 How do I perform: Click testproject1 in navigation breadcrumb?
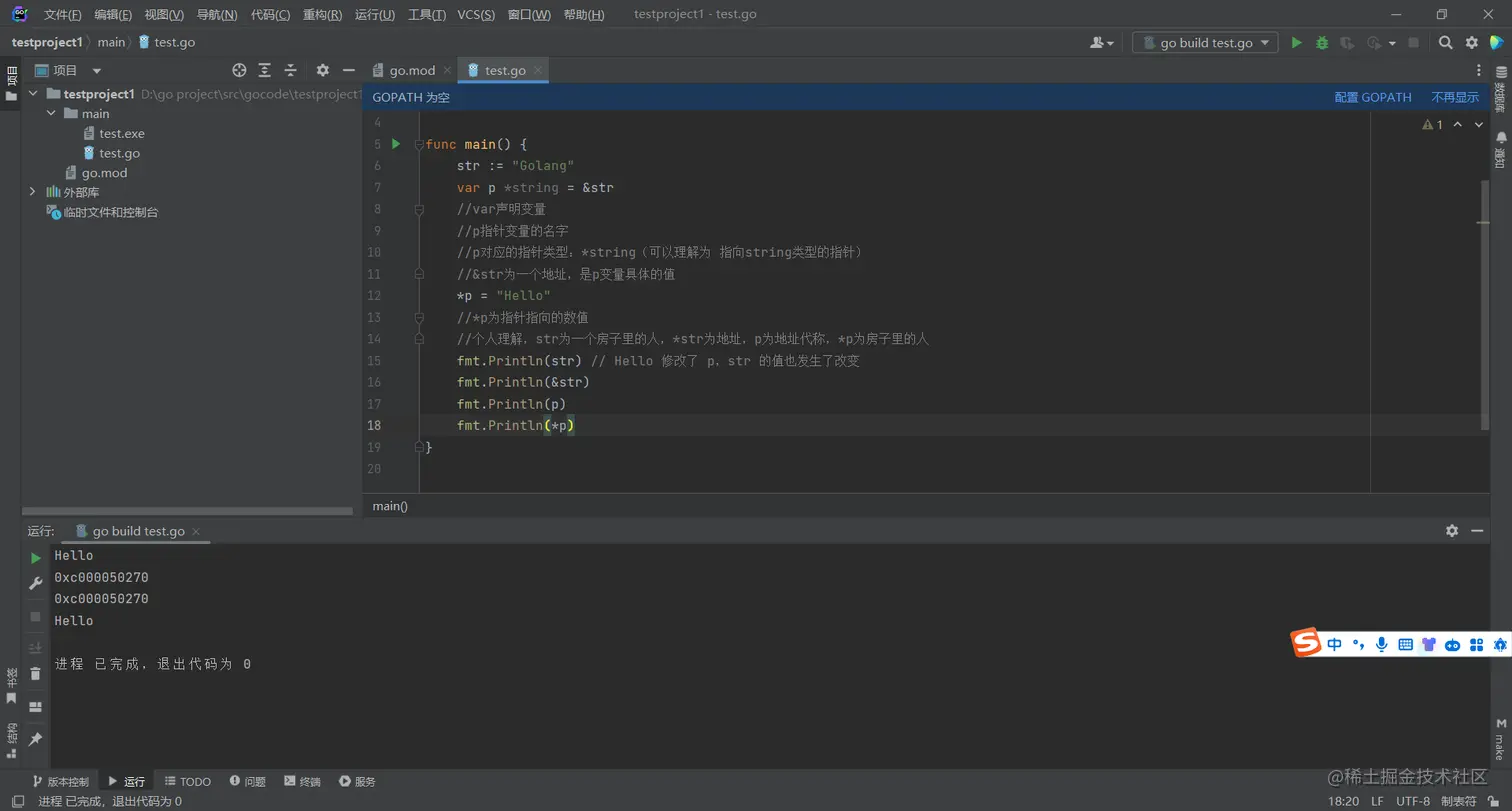[47, 42]
